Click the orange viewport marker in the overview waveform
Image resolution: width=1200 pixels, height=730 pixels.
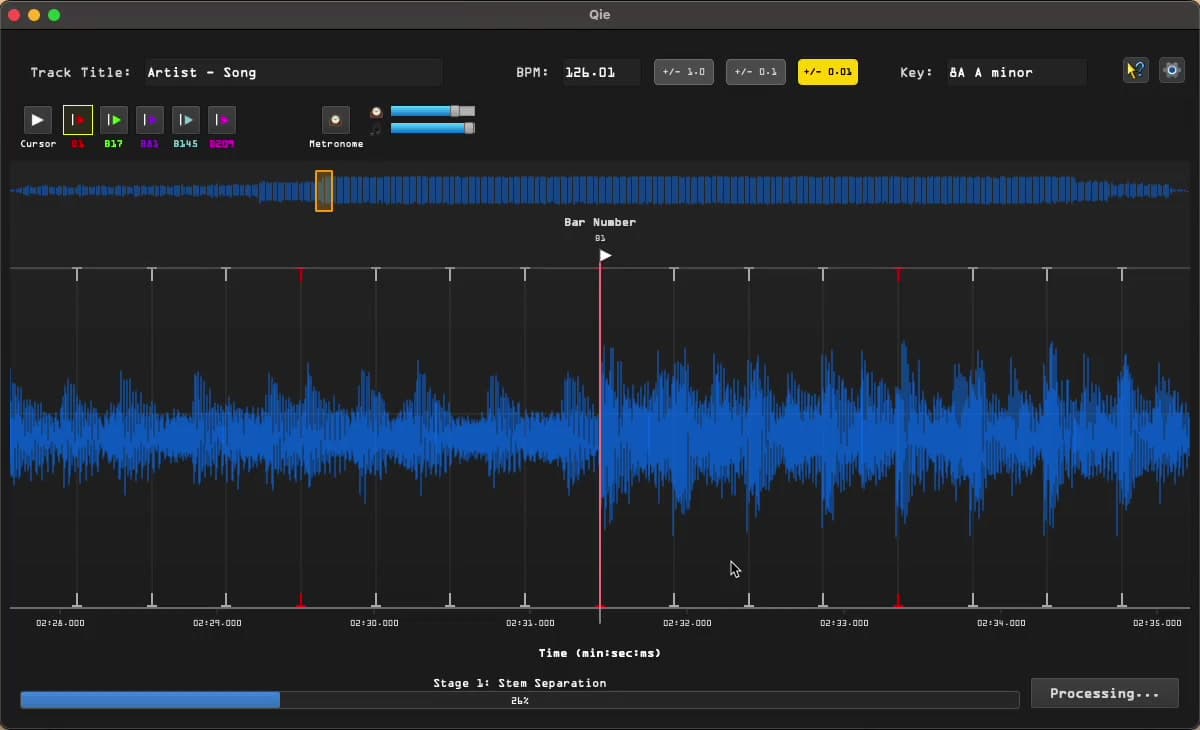click(x=324, y=191)
